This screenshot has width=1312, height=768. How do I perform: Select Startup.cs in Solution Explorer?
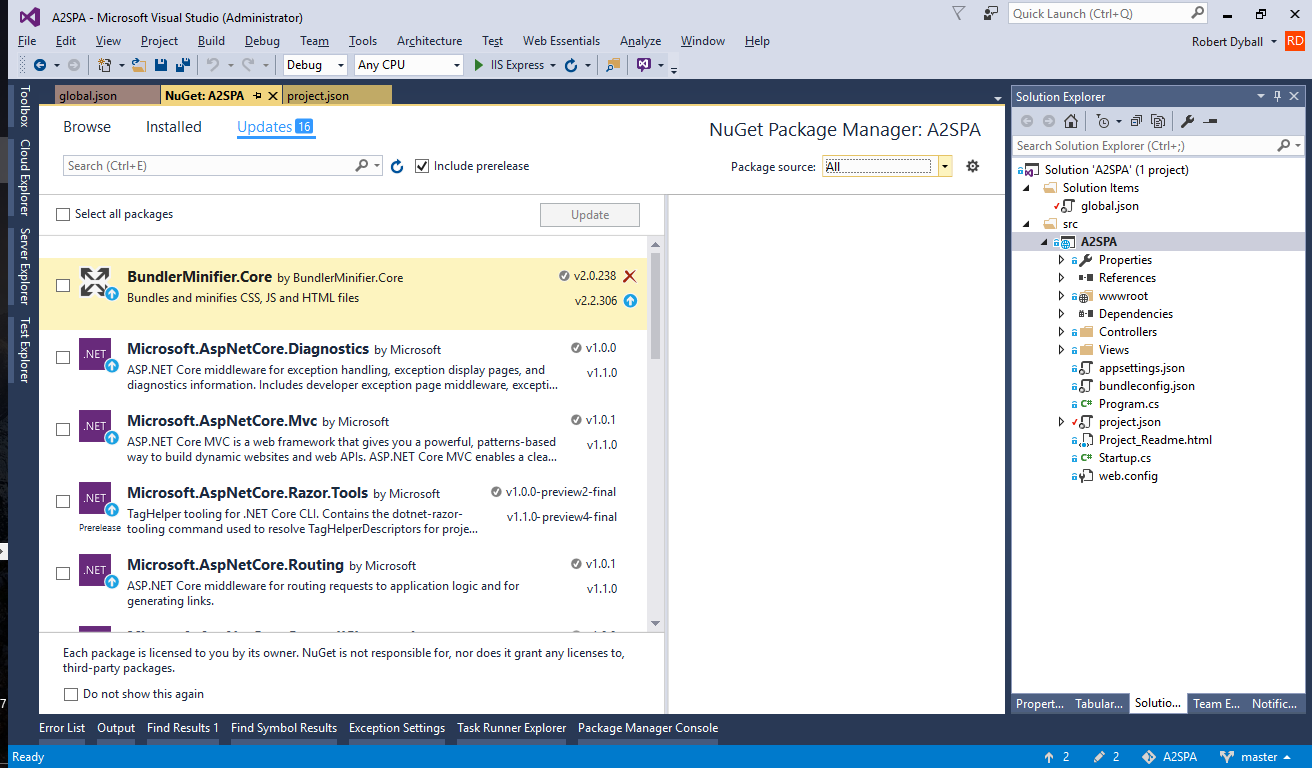pyautogui.click(x=1125, y=458)
